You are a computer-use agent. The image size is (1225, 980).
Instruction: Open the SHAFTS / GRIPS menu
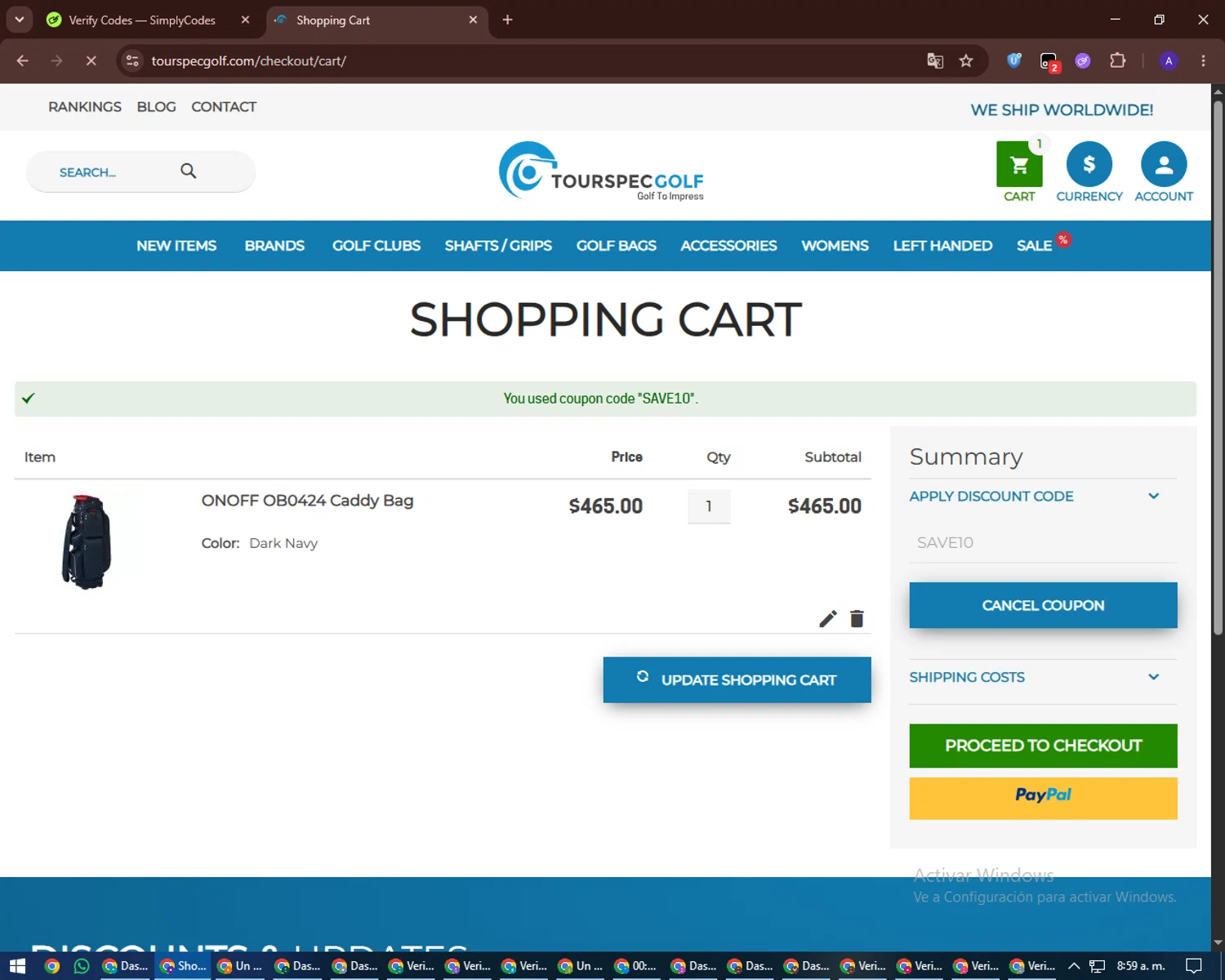click(x=498, y=246)
